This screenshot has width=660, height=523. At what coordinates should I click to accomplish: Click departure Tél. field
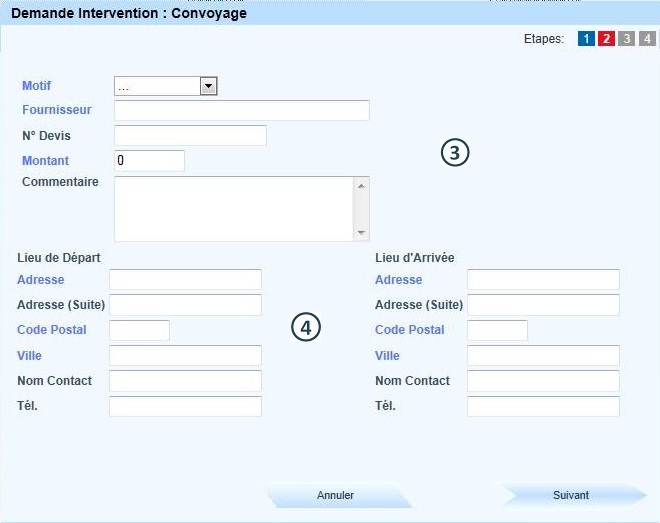[185, 406]
